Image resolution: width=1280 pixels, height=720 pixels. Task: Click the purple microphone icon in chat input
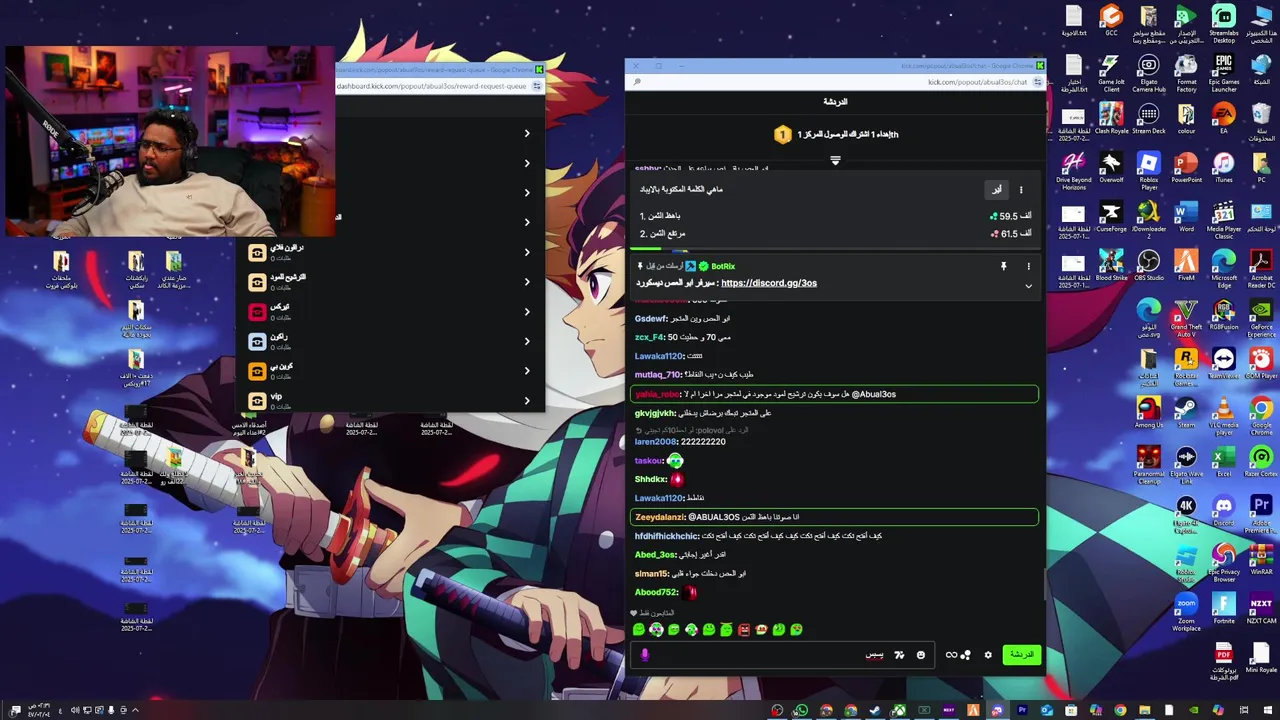coord(644,655)
